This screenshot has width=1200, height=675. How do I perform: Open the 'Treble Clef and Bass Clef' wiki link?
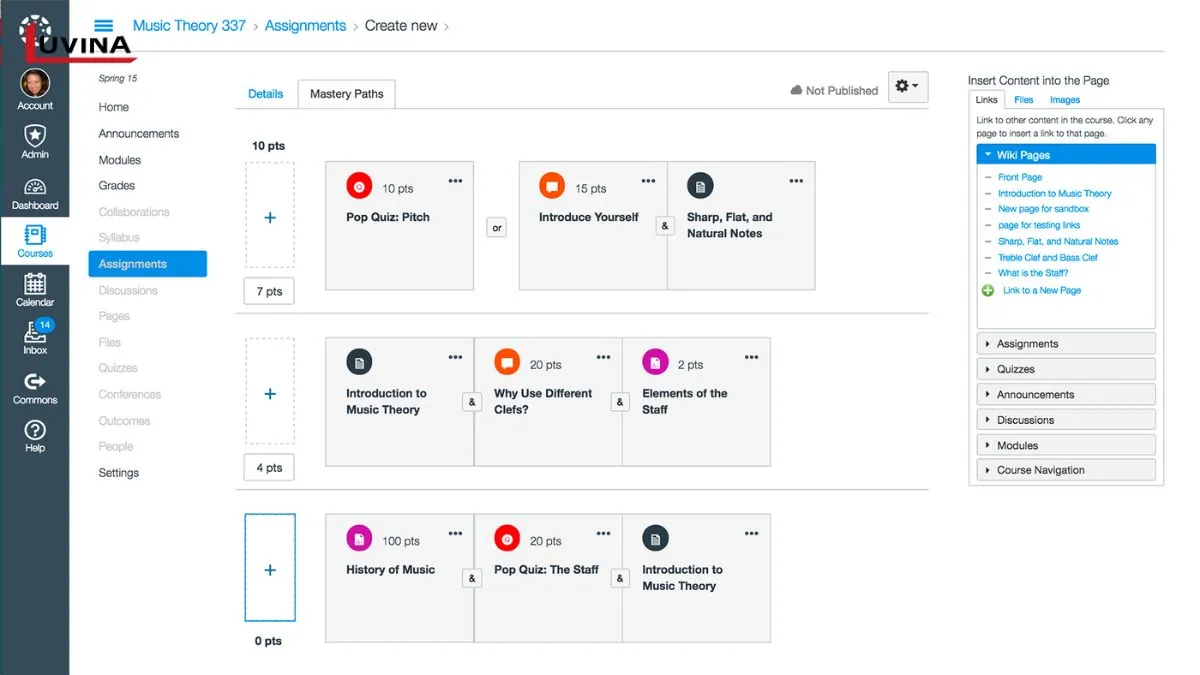(x=1047, y=257)
